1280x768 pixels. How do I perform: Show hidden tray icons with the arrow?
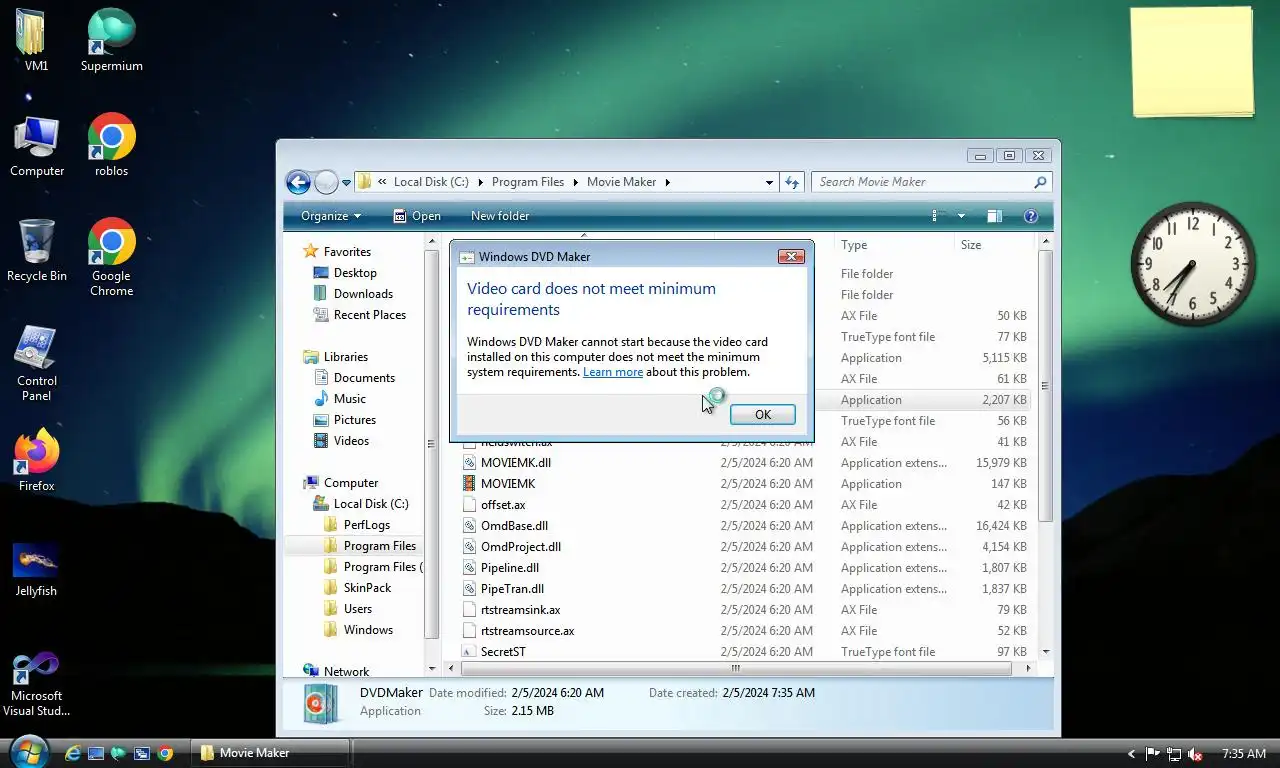point(1132,754)
